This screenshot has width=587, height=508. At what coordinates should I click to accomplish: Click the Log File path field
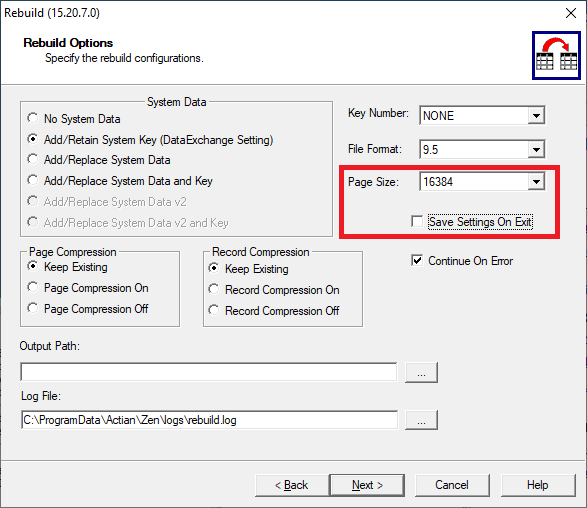[x=209, y=420]
